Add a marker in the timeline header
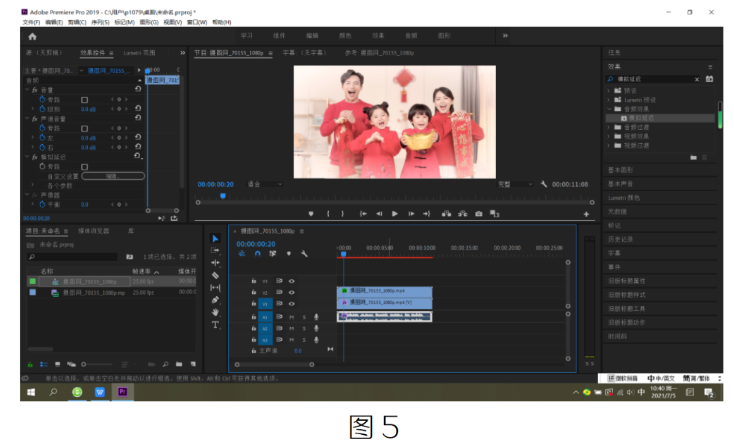The image size is (734, 445). (289, 254)
